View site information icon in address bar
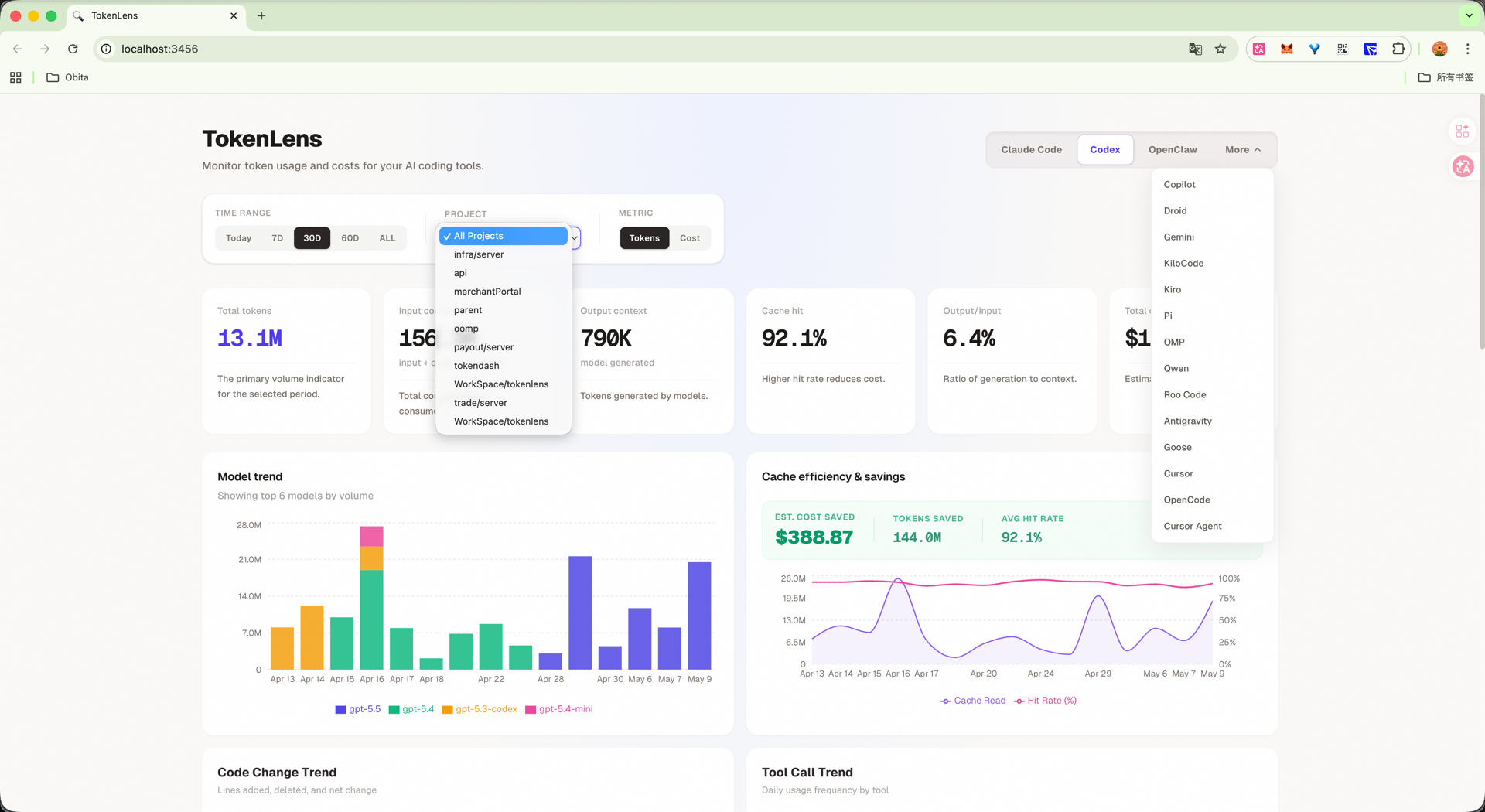1485x812 pixels. [x=107, y=49]
